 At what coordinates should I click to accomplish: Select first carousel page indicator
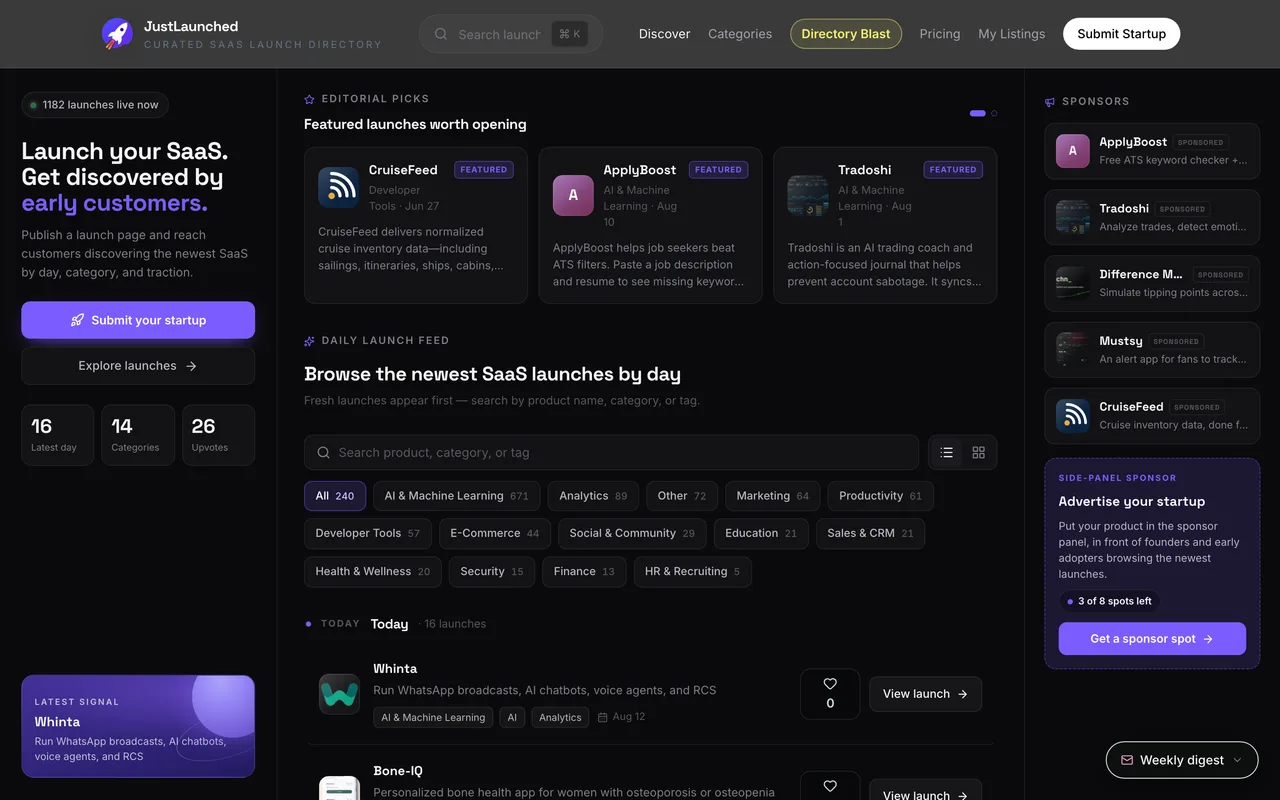click(978, 113)
